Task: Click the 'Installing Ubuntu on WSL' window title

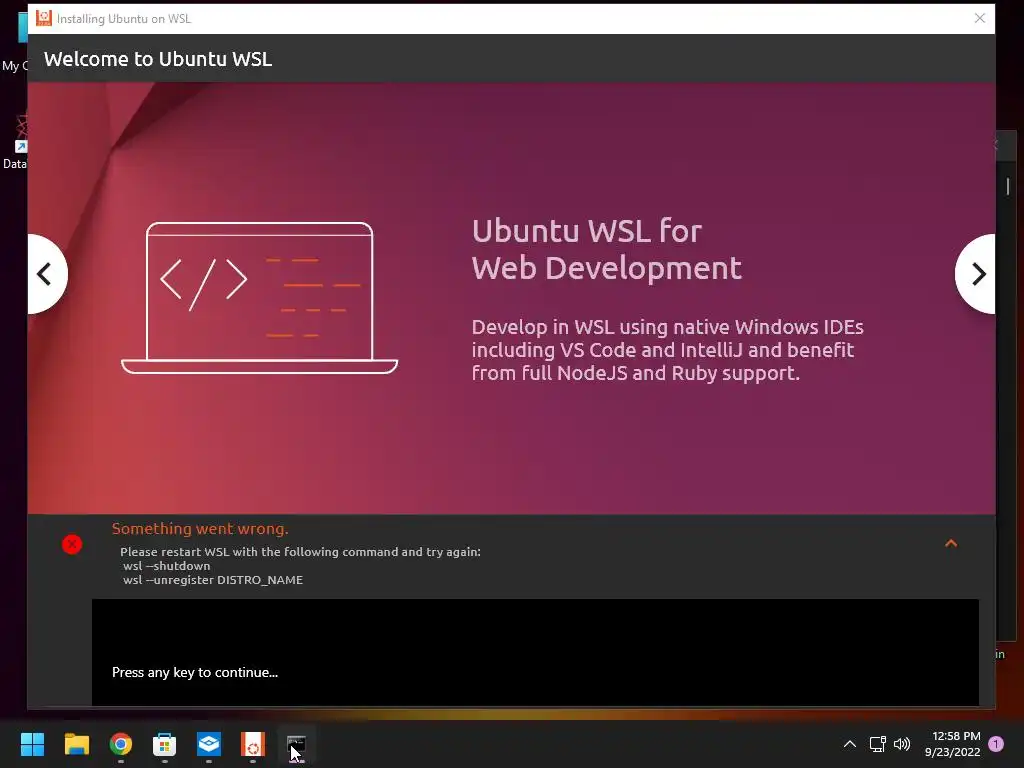Action: [124, 19]
